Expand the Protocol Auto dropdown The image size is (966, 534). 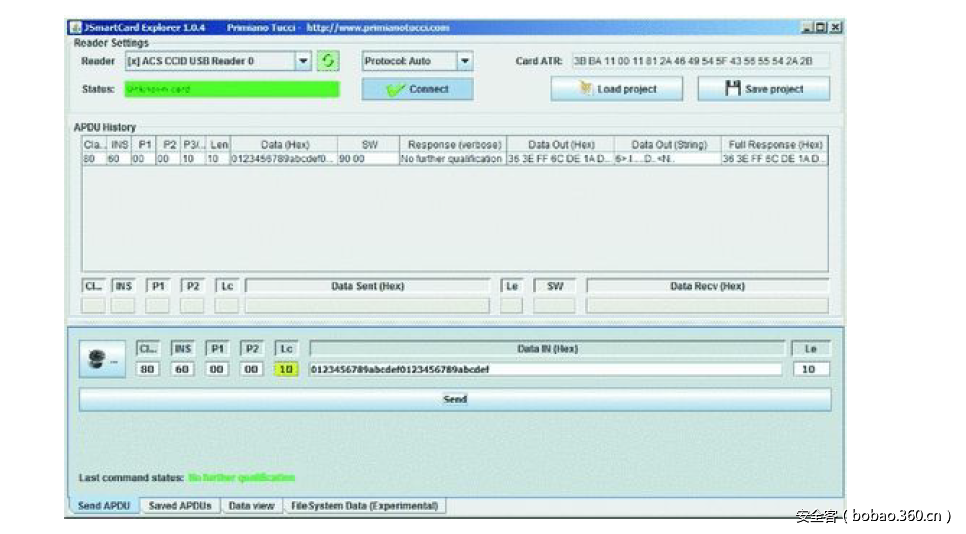click(464, 62)
